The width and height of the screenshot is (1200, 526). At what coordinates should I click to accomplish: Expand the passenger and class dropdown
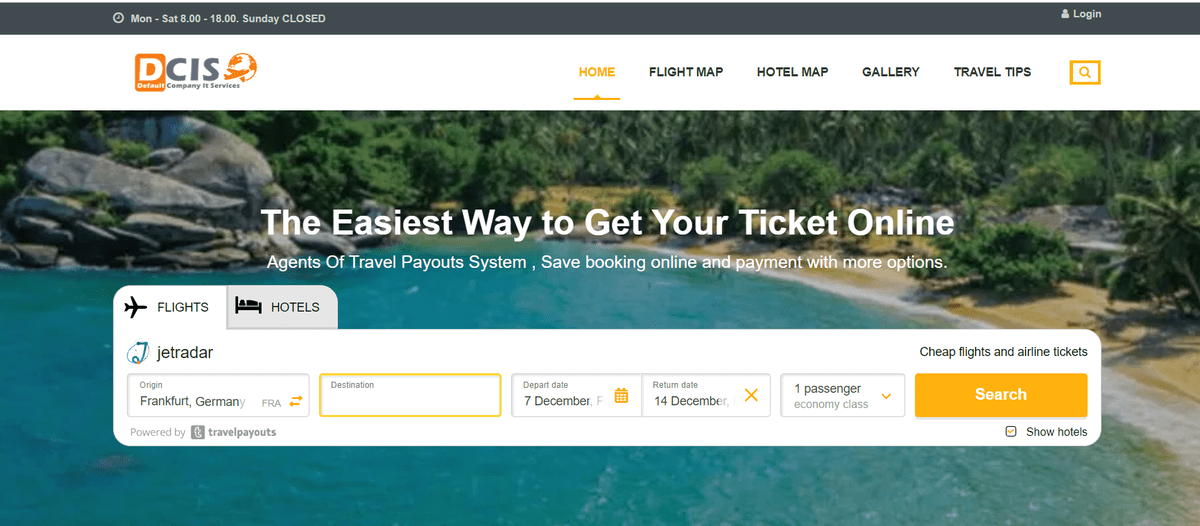[x=843, y=395]
